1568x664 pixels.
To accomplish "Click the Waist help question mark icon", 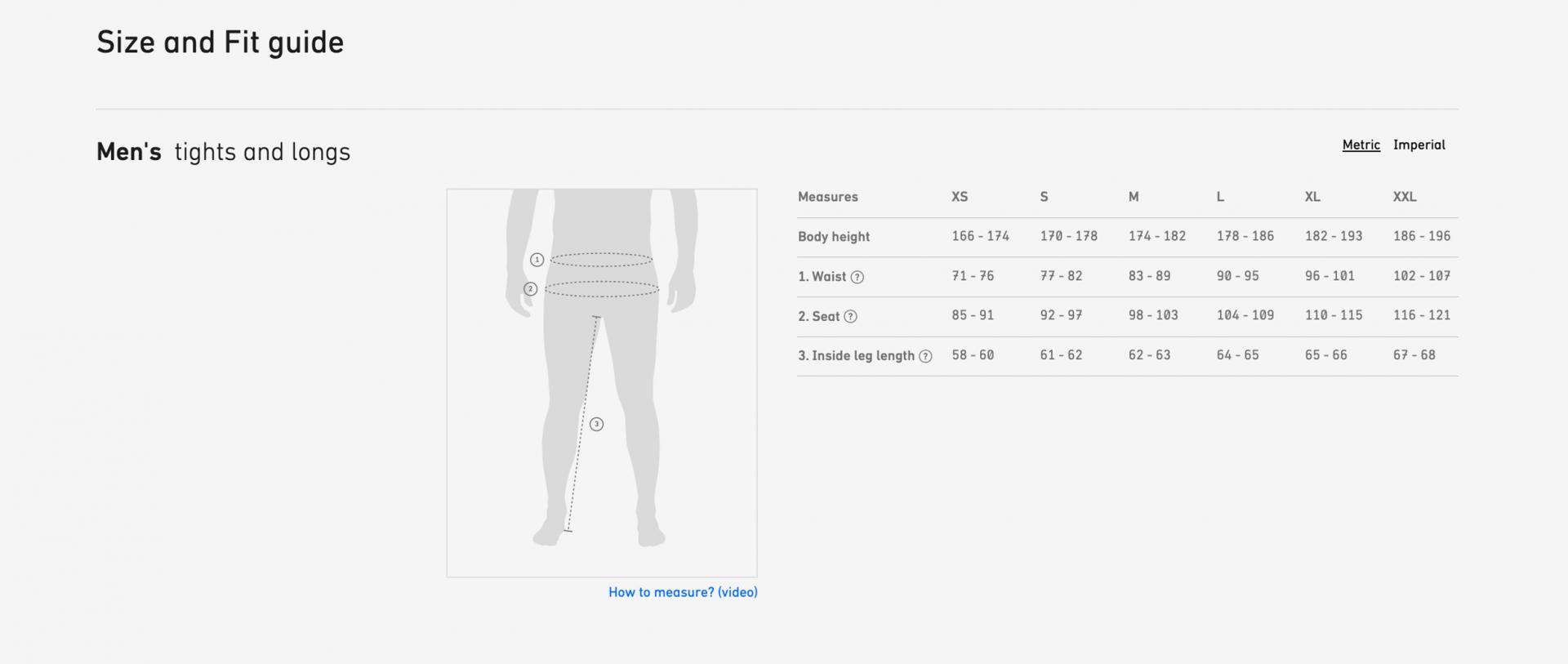I will pos(857,277).
